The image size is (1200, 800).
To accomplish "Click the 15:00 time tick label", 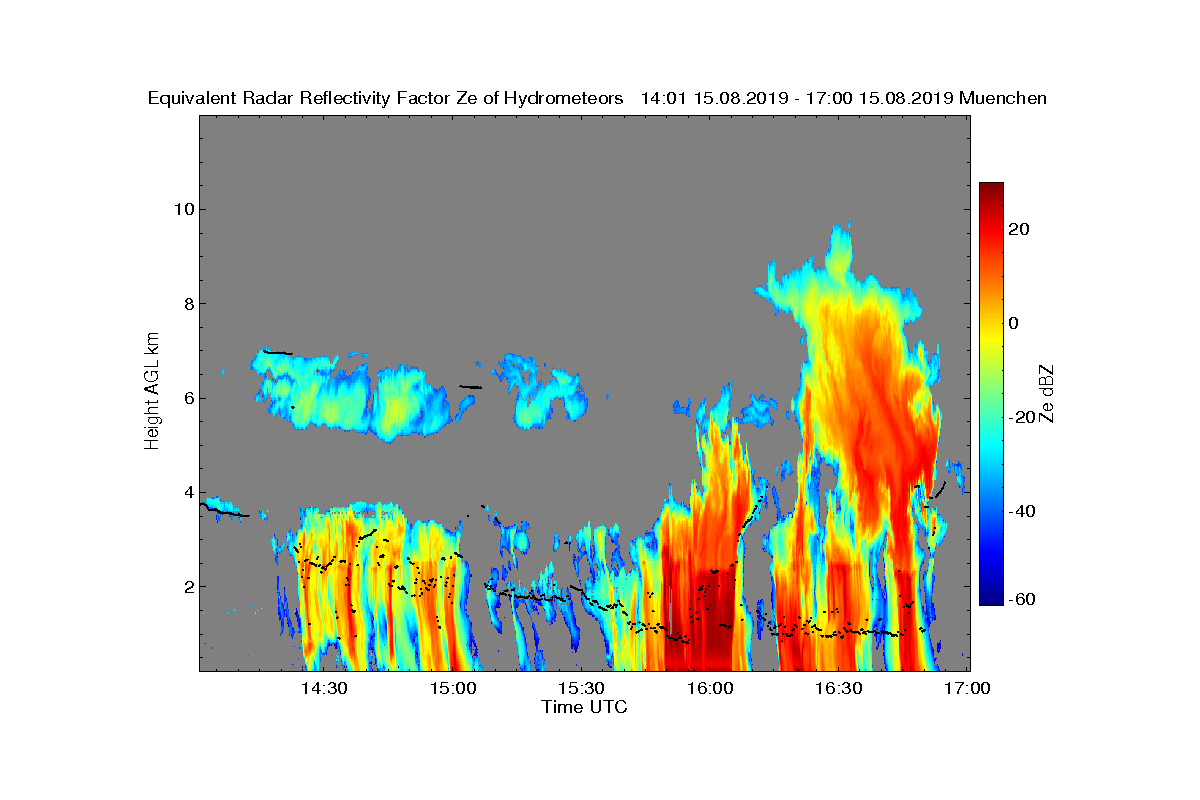I will pyautogui.click(x=453, y=689).
